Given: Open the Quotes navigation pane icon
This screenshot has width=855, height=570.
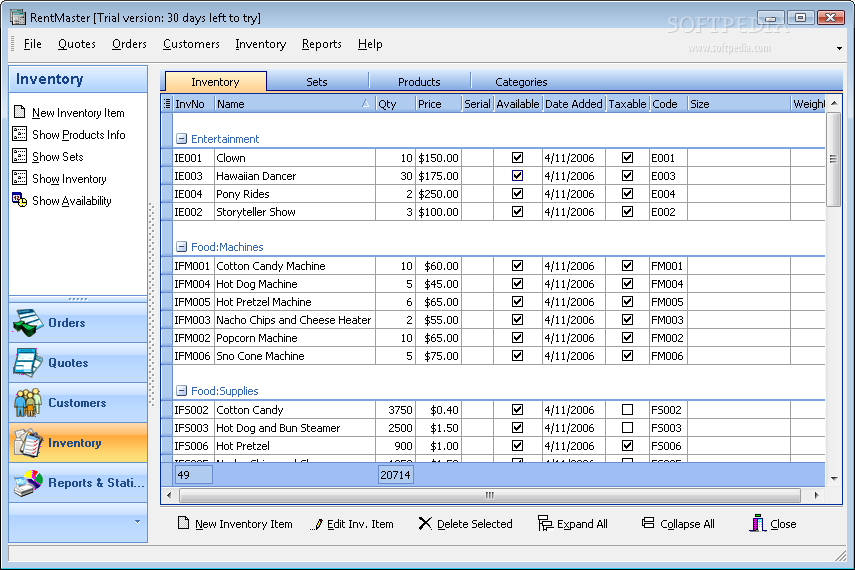Looking at the screenshot, I should point(28,363).
